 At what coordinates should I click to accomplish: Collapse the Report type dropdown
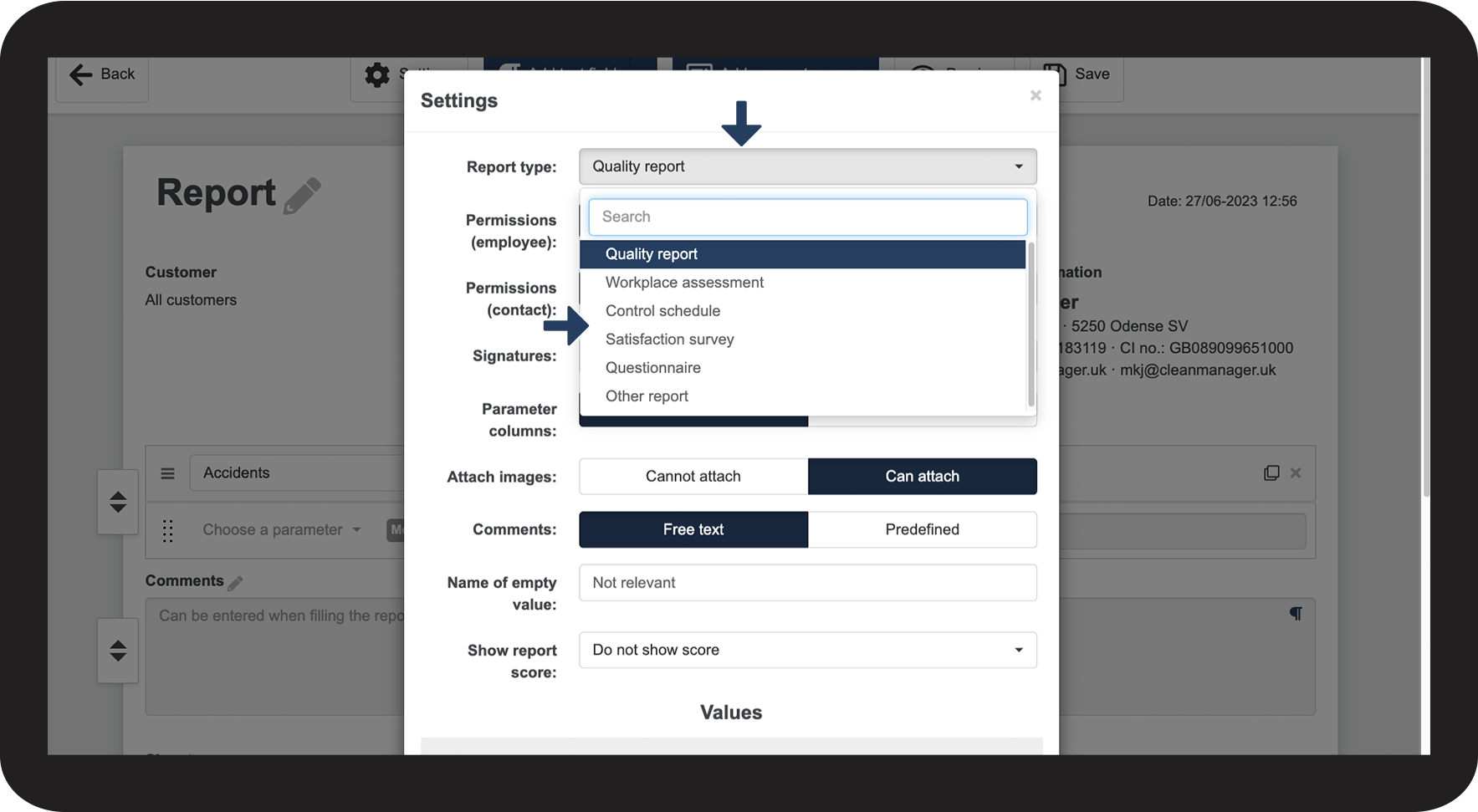(807, 166)
